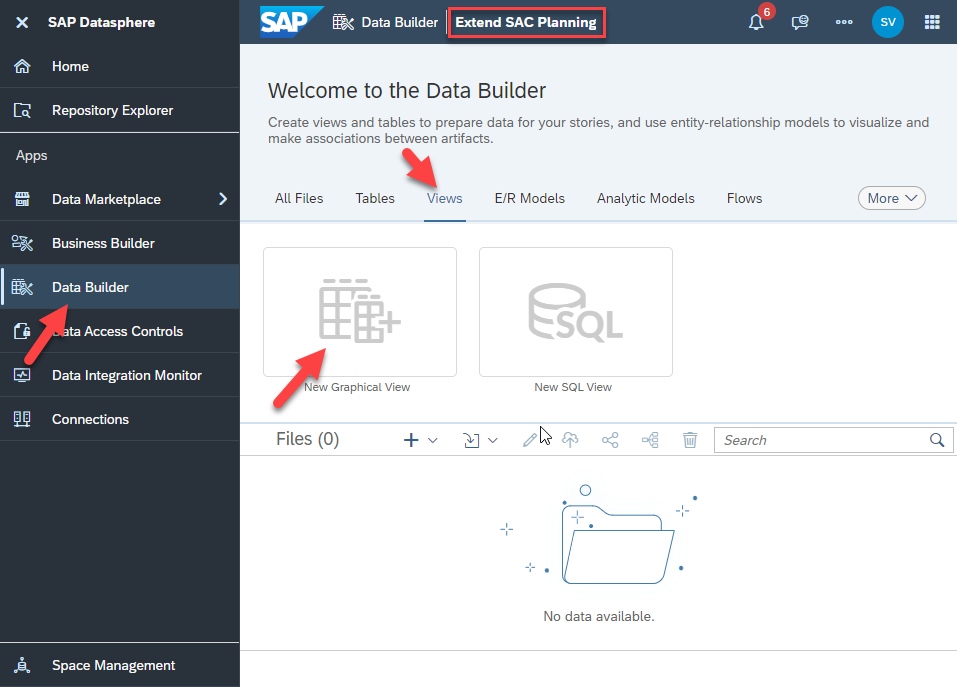957x687 pixels.
Task: Focus the files Search field
Action: point(834,440)
